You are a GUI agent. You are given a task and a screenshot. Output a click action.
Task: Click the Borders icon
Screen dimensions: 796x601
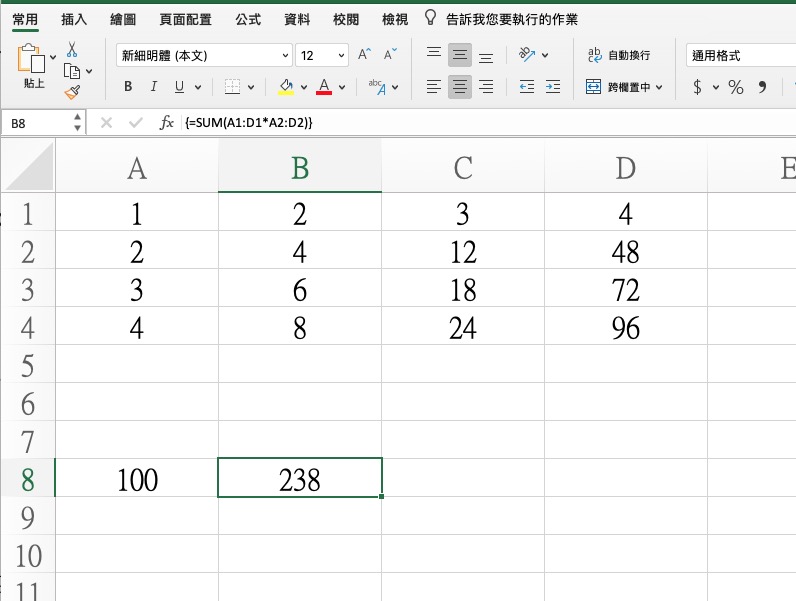click(x=233, y=87)
